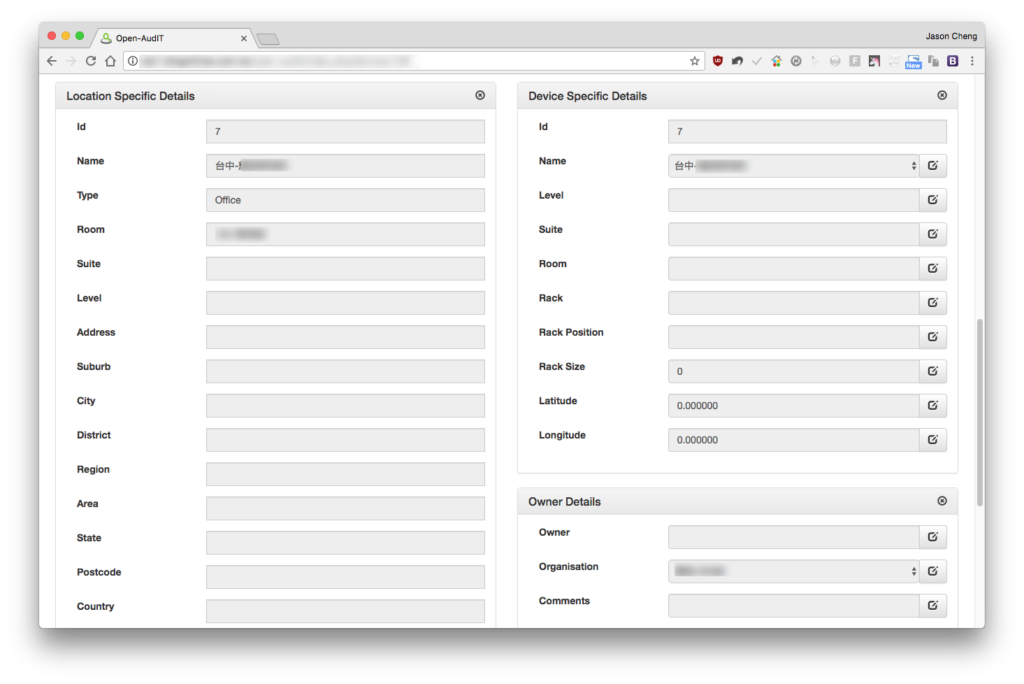Click the Jason Cheng profile button
The height and width of the screenshot is (684, 1024).
tap(951, 36)
